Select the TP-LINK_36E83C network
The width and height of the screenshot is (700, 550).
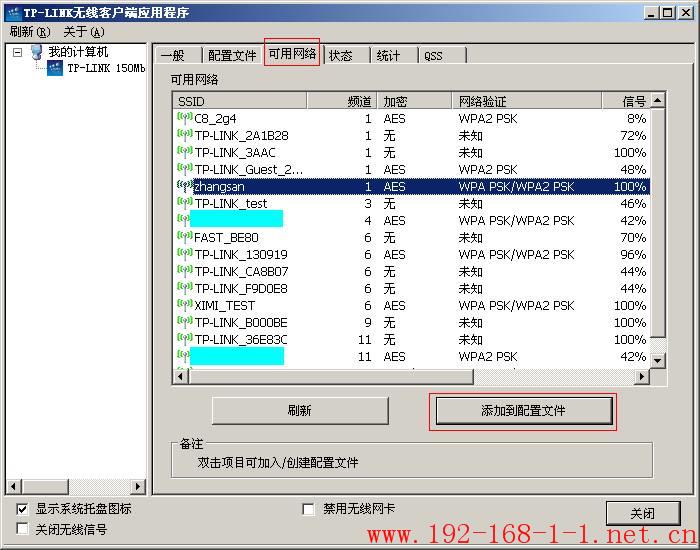pyautogui.click(x=412, y=339)
